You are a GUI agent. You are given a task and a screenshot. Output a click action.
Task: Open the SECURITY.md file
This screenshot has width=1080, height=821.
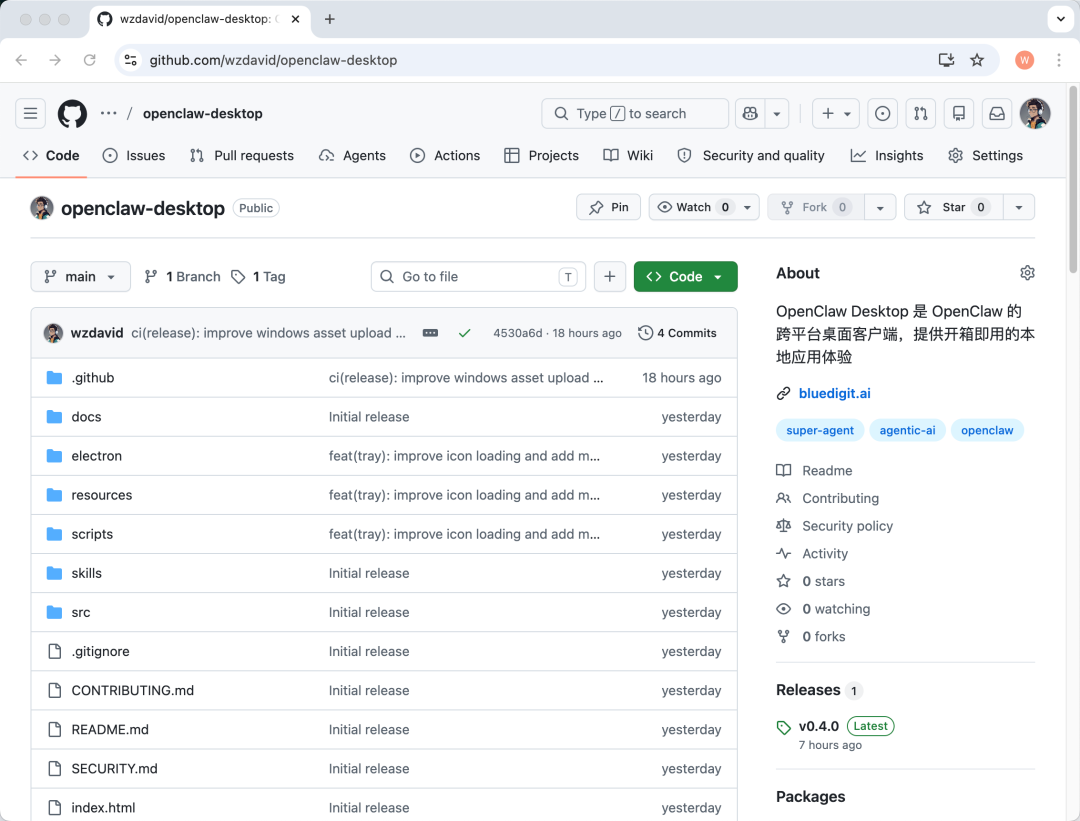(114, 769)
